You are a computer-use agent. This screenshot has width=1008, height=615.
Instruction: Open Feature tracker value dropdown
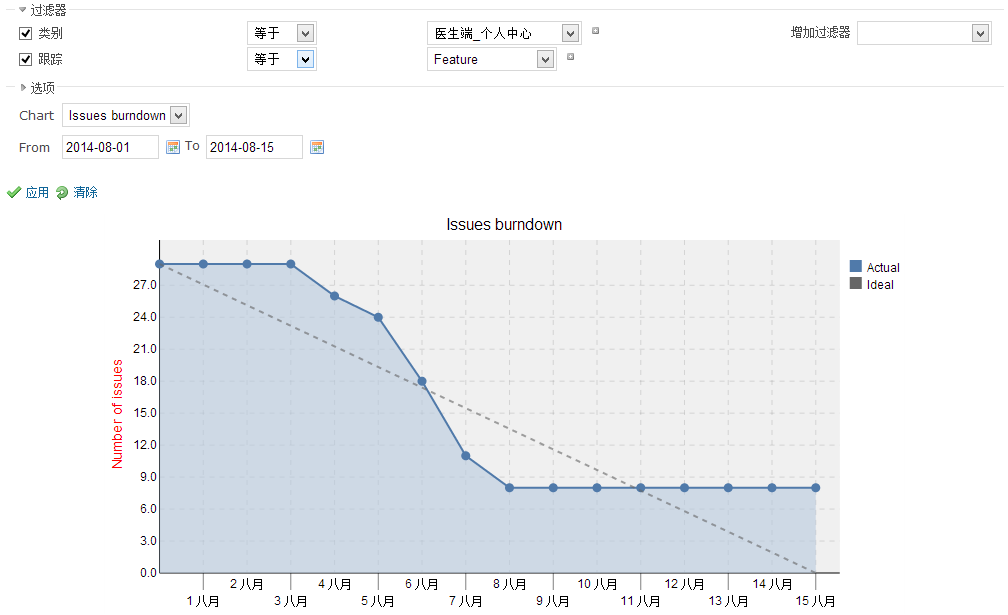pos(492,59)
